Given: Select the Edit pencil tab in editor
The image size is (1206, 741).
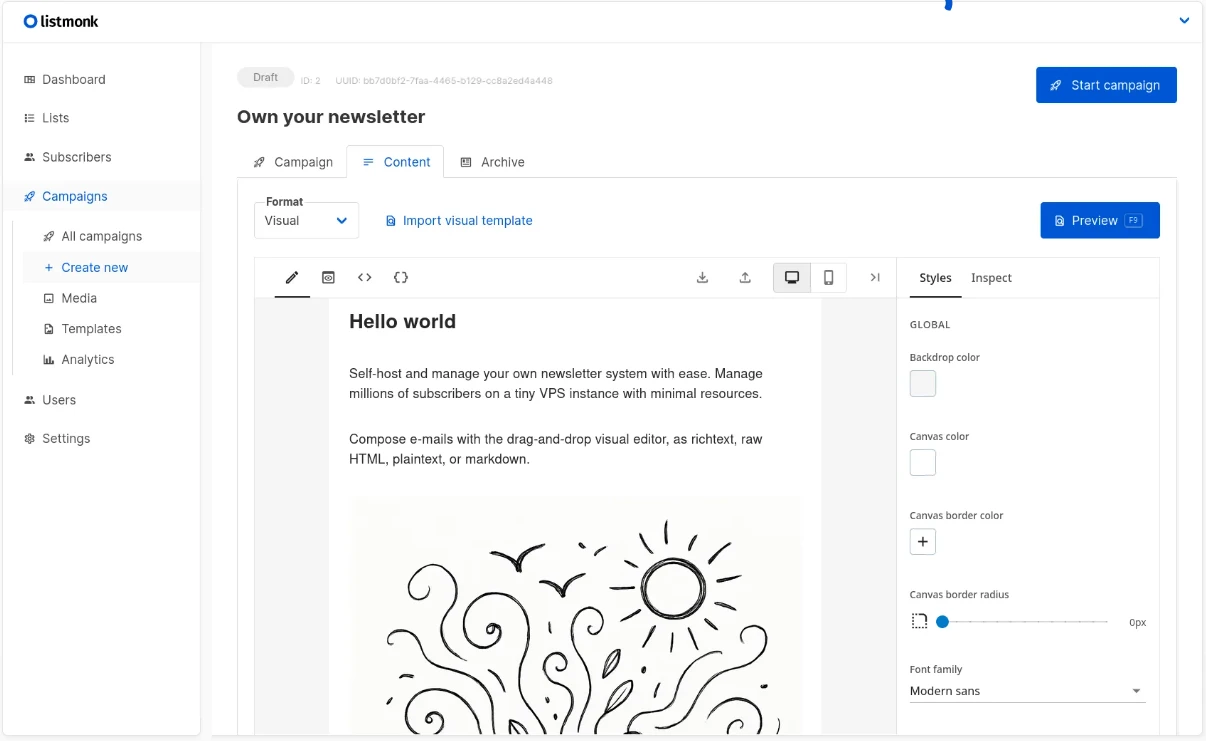Looking at the screenshot, I should [292, 278].
